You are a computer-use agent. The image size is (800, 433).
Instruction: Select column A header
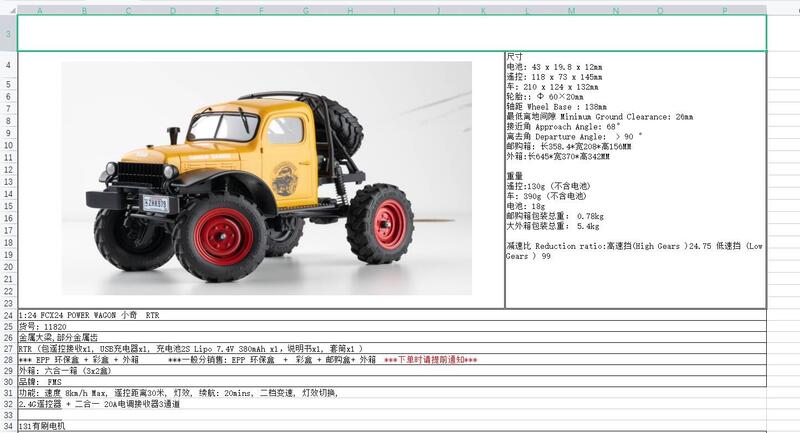click(39, 11)
